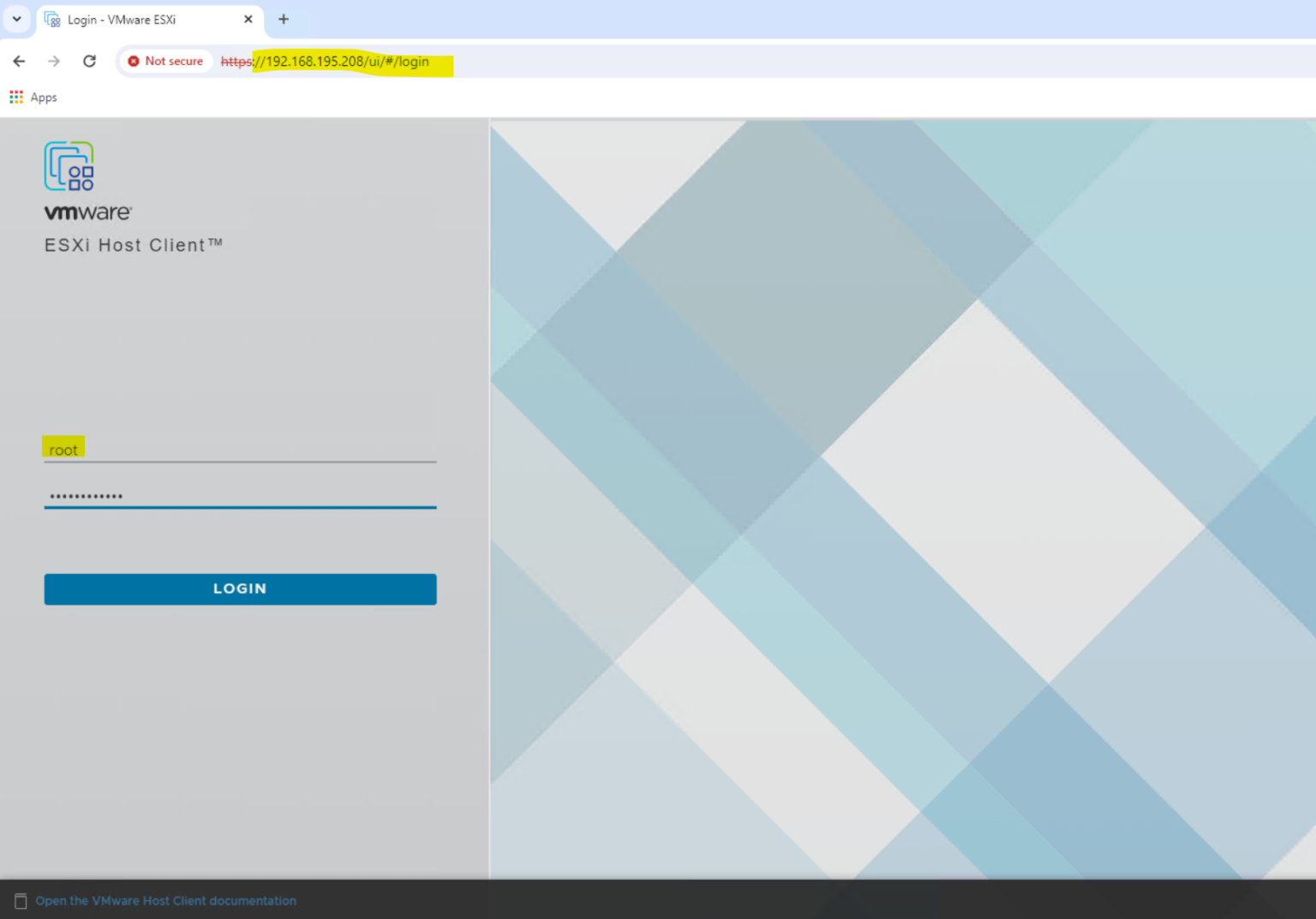Click the masked password field
Screen dimensions: 1316x919
(240, 497)
